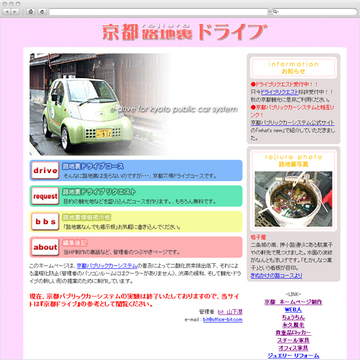Go back with the browser back arrow
Screen dimensions: 360x360
tap(7, 12)
